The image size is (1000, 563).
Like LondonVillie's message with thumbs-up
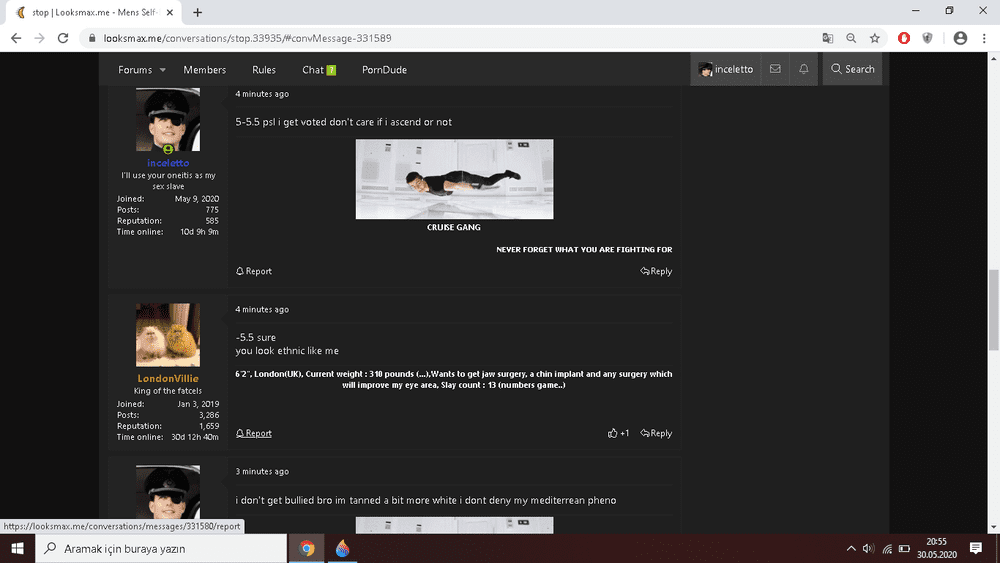pos(618,433)
